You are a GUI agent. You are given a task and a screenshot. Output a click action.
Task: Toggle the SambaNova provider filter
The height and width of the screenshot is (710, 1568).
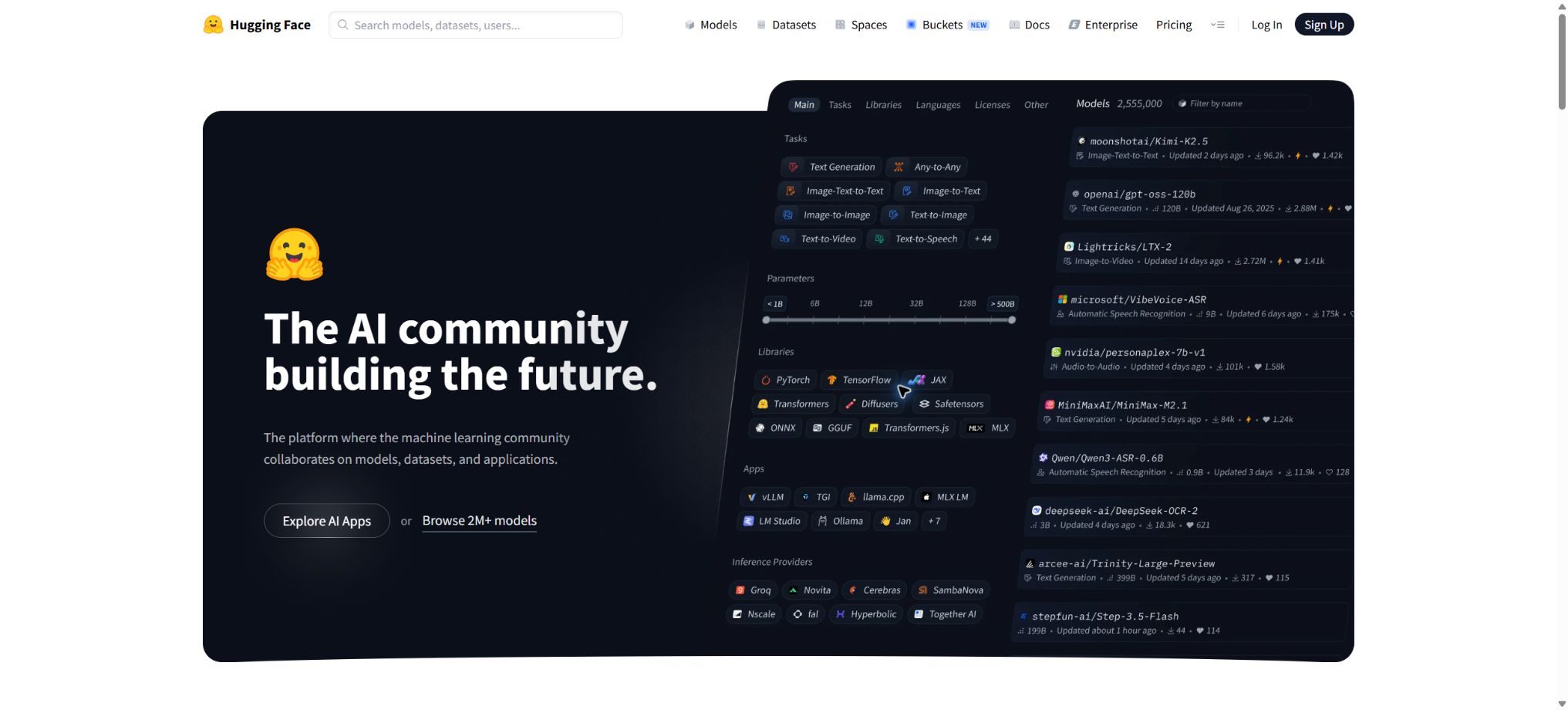(951, 590)
